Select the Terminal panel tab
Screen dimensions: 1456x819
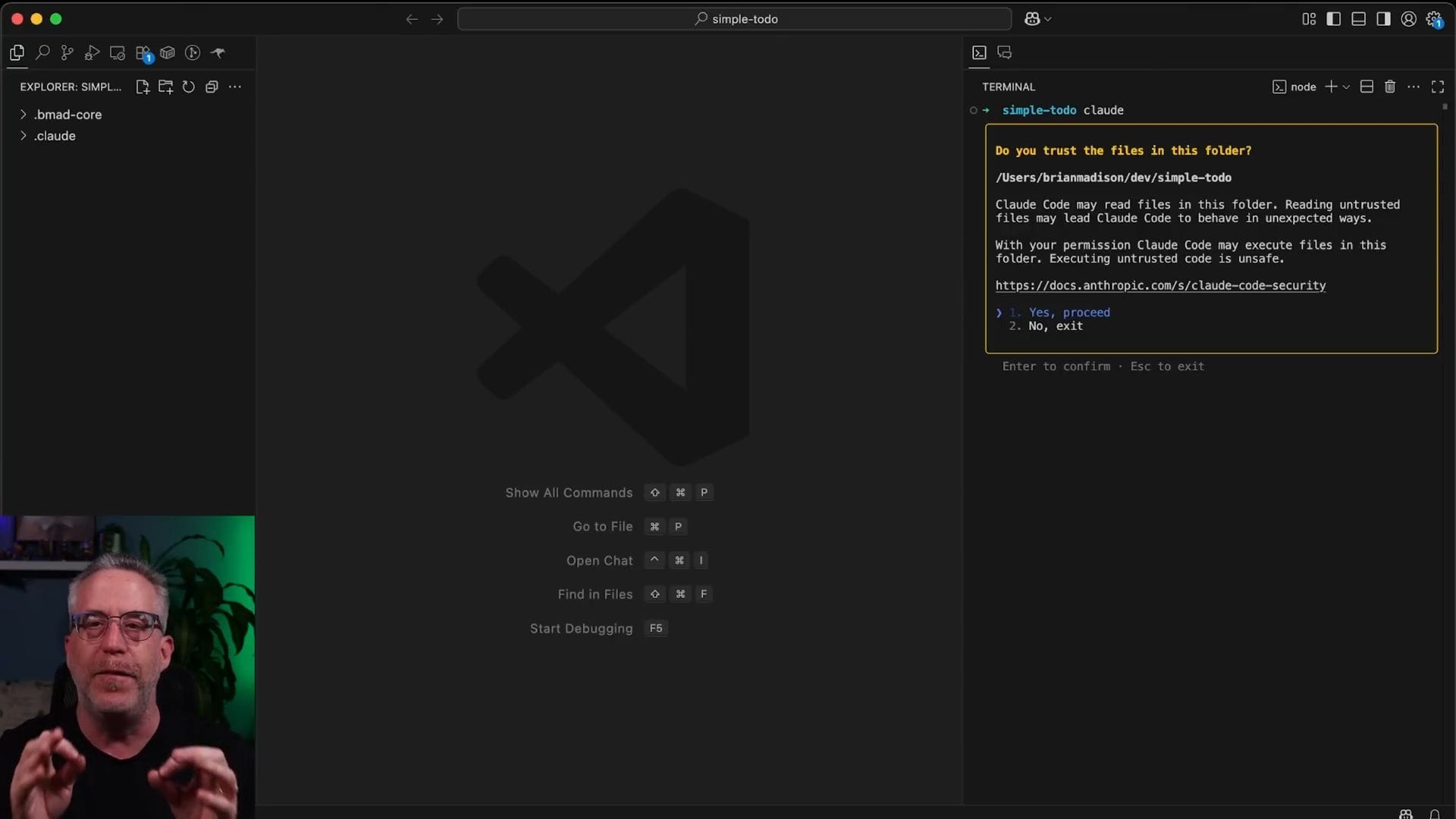(980, 52)
